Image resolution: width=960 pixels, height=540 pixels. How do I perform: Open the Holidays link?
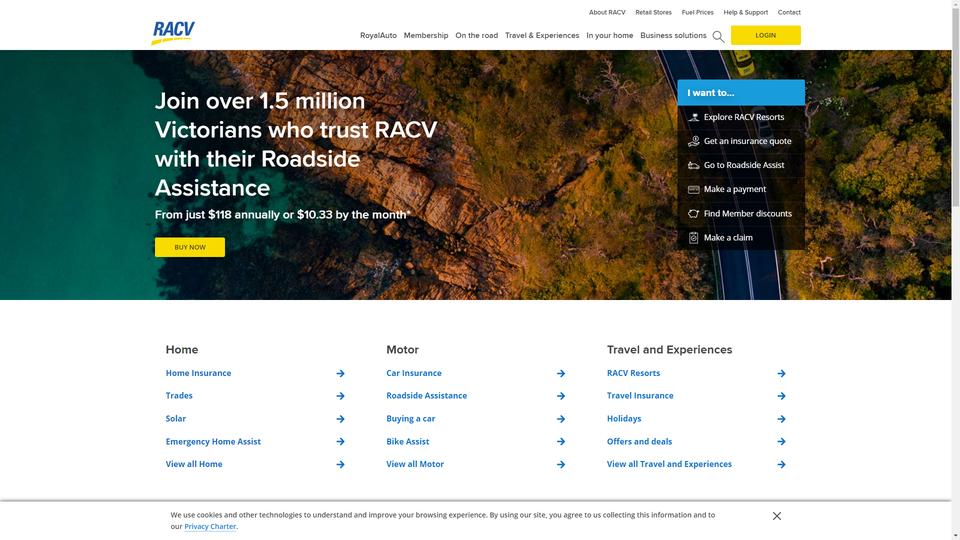point(624,419)
